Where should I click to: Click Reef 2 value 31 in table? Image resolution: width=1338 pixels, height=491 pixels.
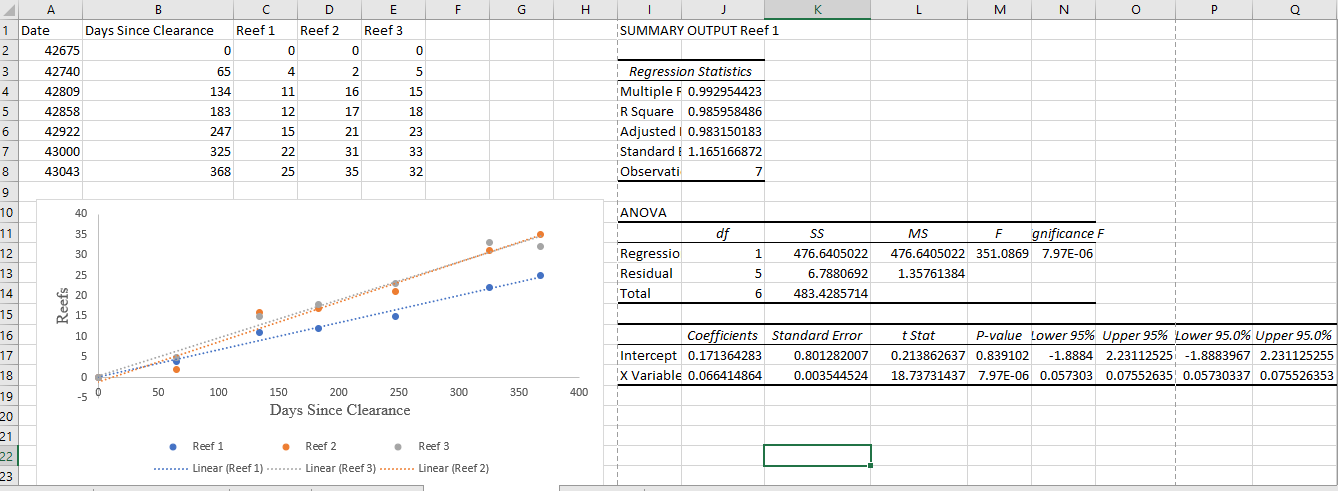(330, 152)
